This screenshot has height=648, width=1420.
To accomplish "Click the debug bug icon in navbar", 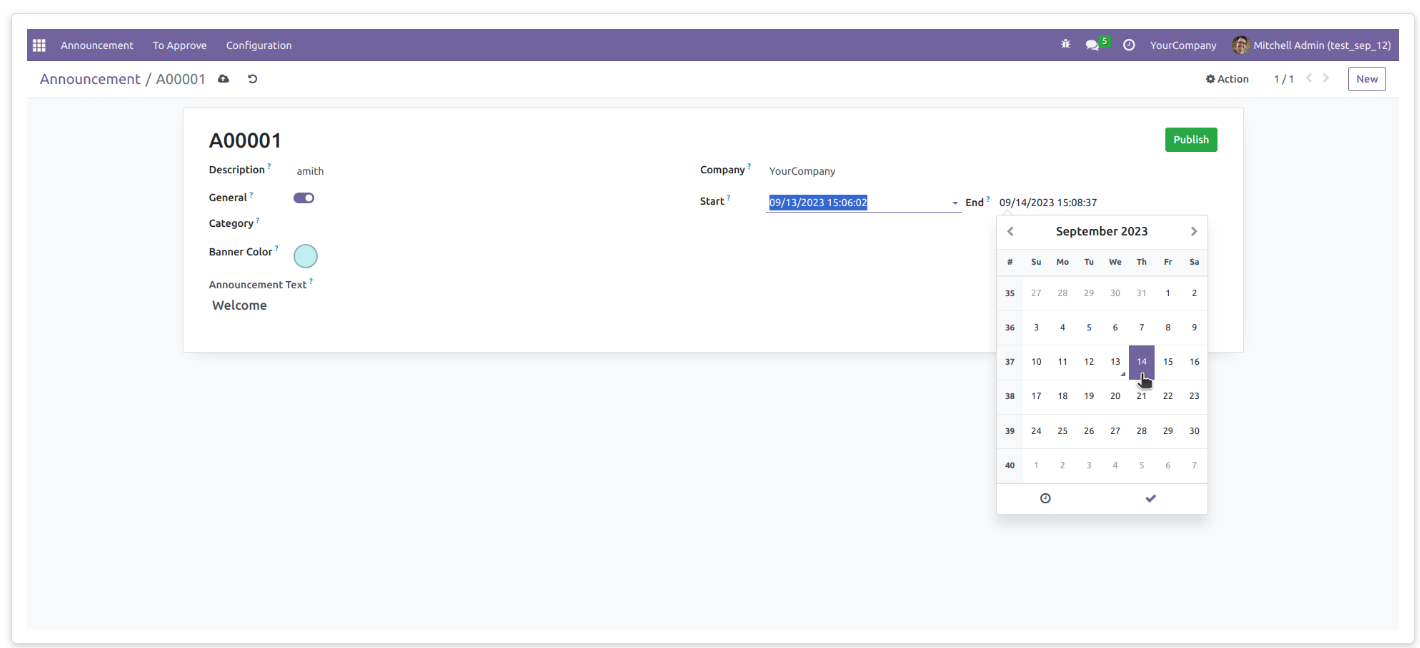I will (x=1065, y=45).
